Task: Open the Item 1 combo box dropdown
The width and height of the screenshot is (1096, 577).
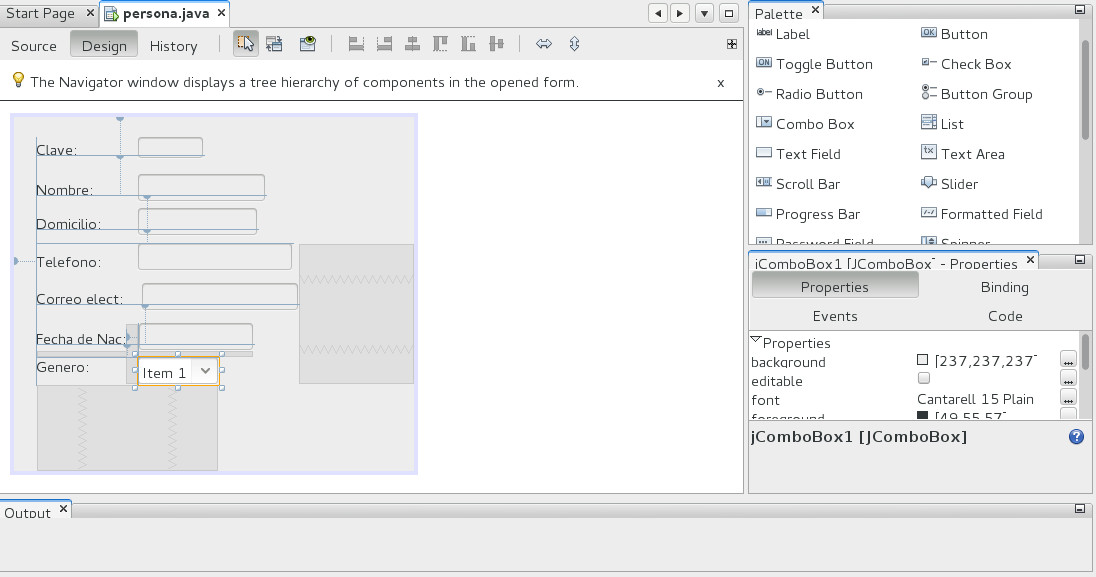Action: [205, 371]
